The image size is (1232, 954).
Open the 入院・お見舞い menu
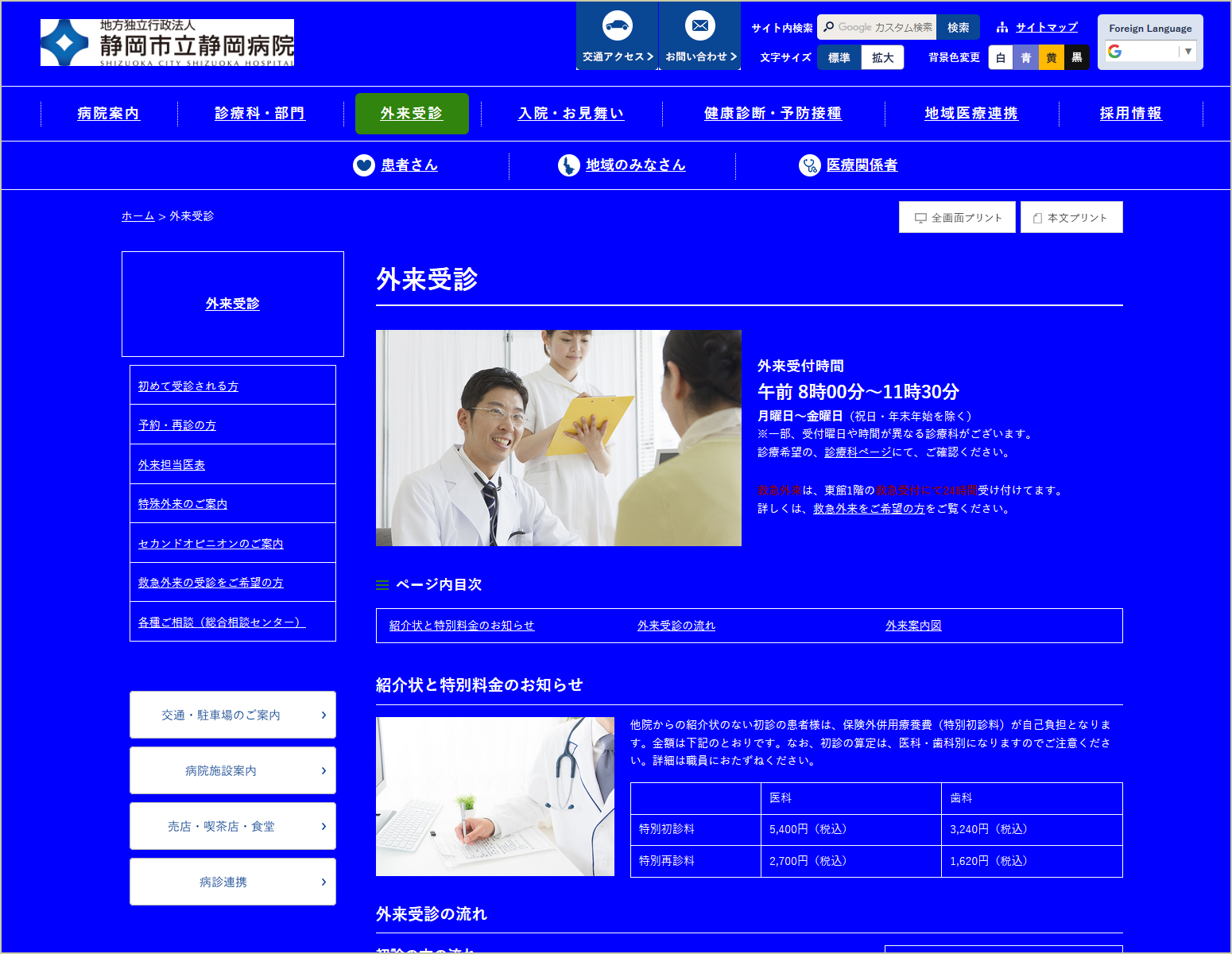(x=571, y=113)
